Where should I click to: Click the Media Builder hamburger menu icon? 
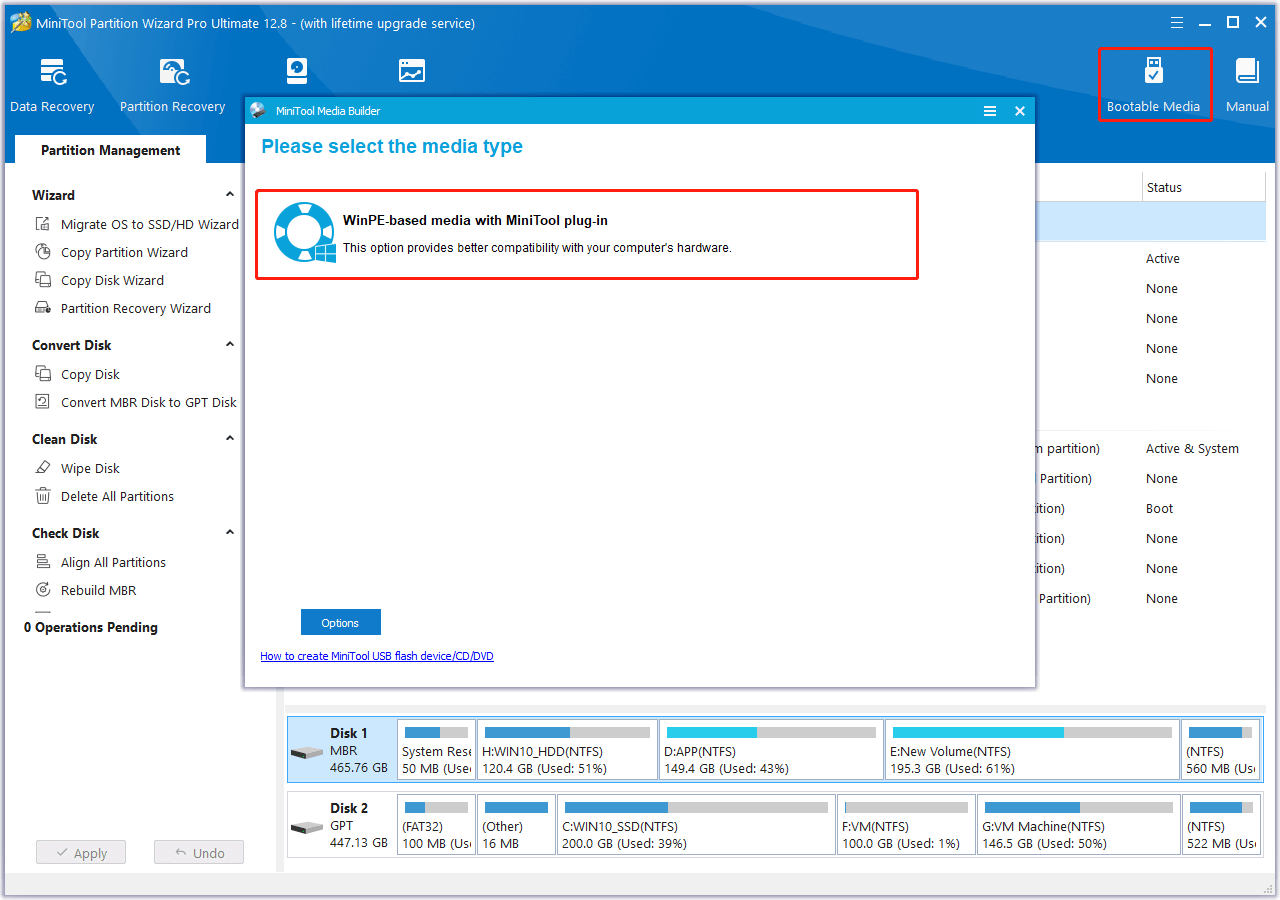coord(990,111)
